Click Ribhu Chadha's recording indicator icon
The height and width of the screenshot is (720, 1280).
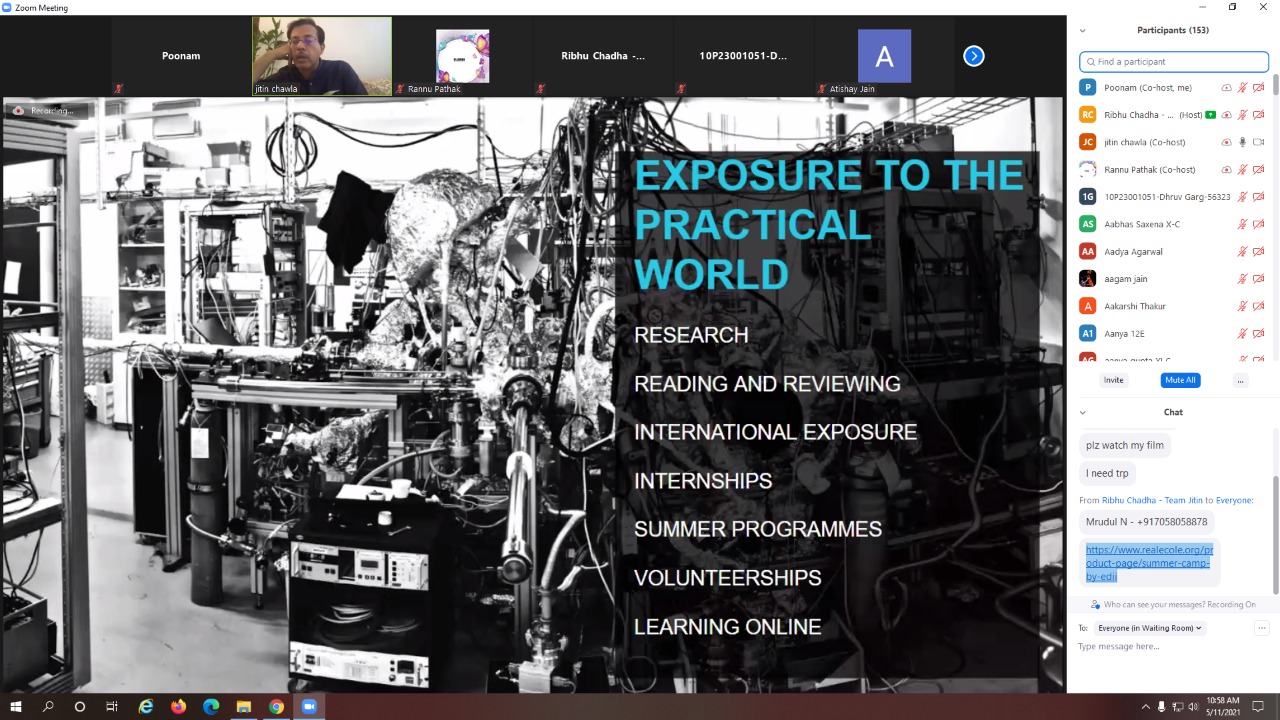(x=1227, y=115)
